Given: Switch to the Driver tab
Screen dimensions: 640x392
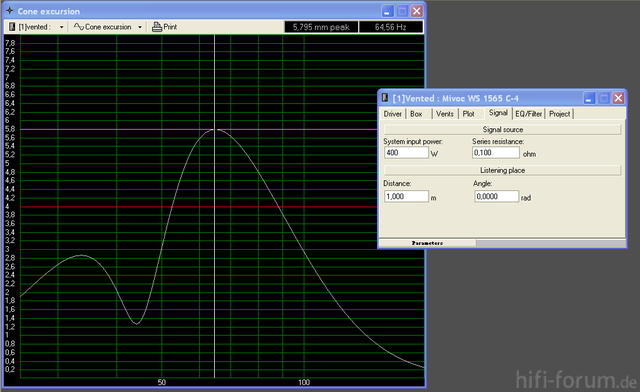Looking at the screenshot, I should click(393, 114).
